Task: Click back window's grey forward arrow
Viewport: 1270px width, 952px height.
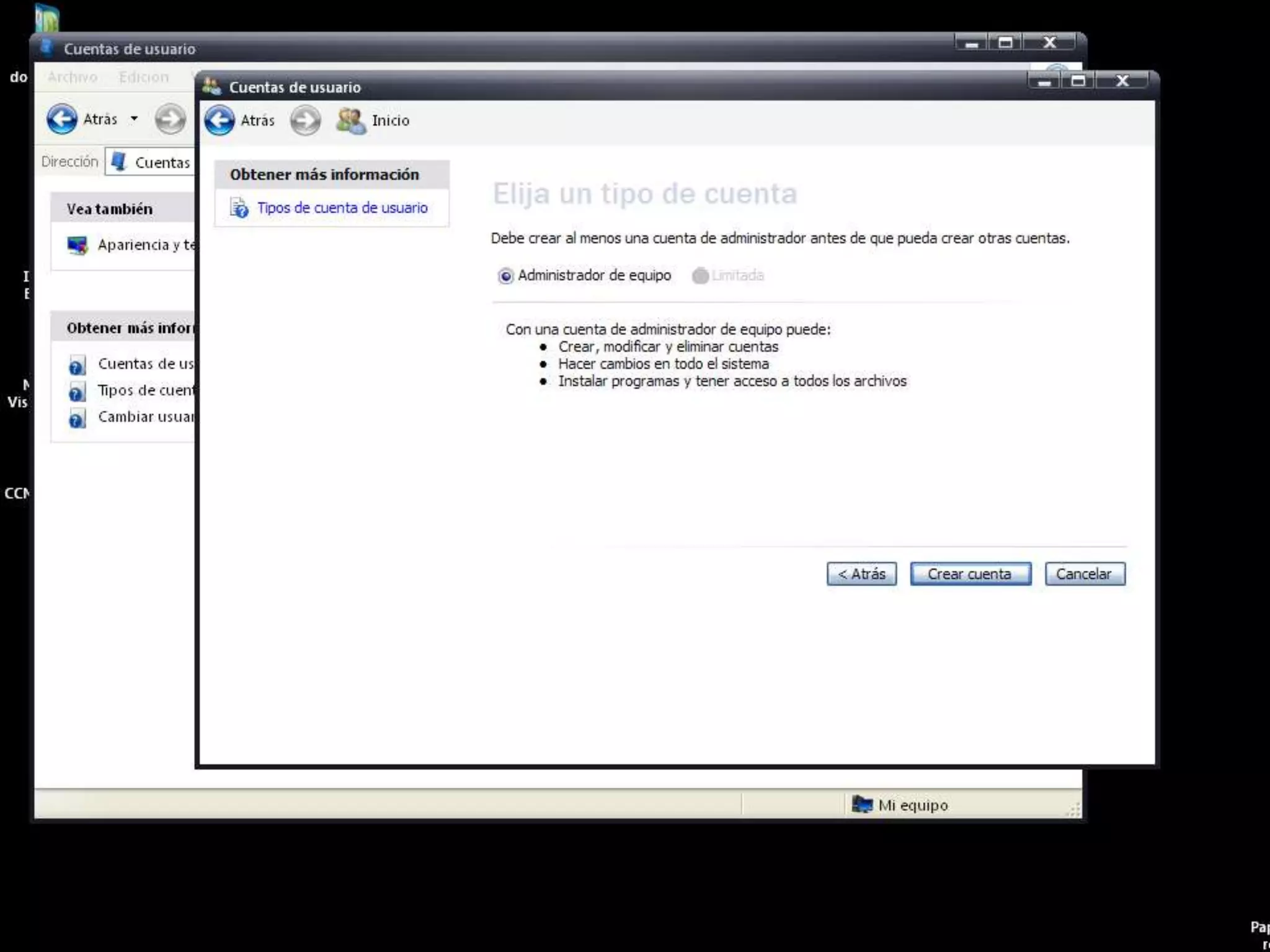Action: (x=170, y=119)
